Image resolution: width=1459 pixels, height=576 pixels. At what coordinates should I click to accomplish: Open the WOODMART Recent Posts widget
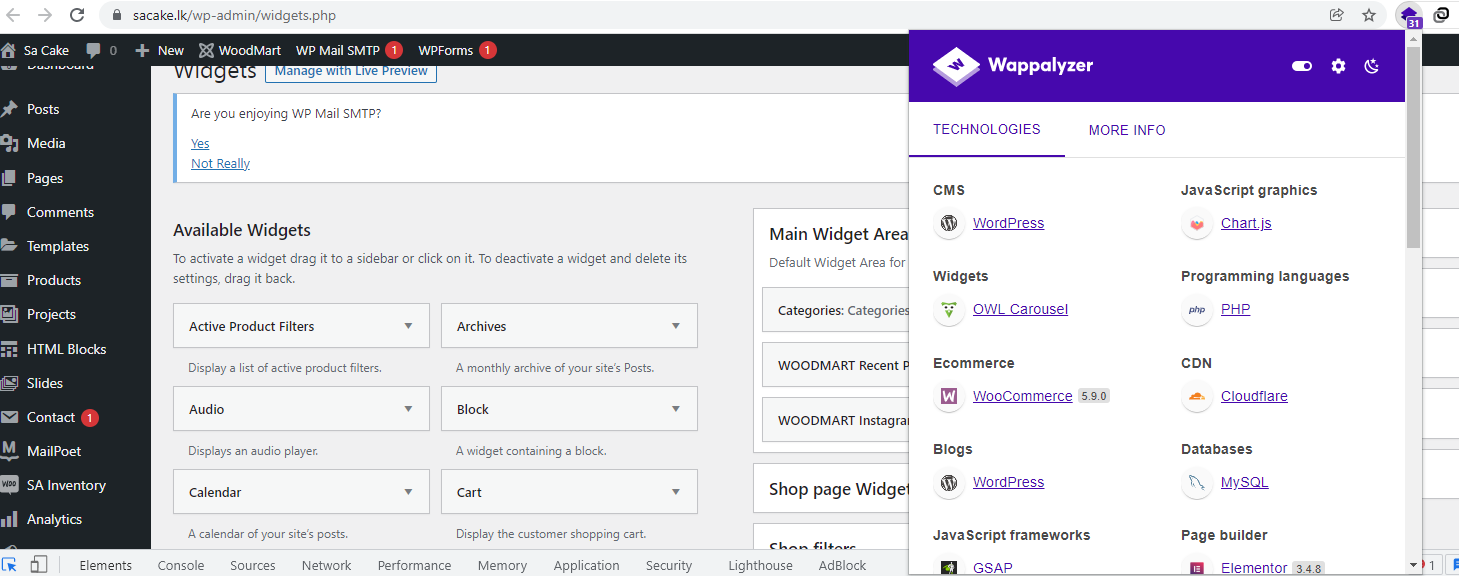tap(836, 365)
